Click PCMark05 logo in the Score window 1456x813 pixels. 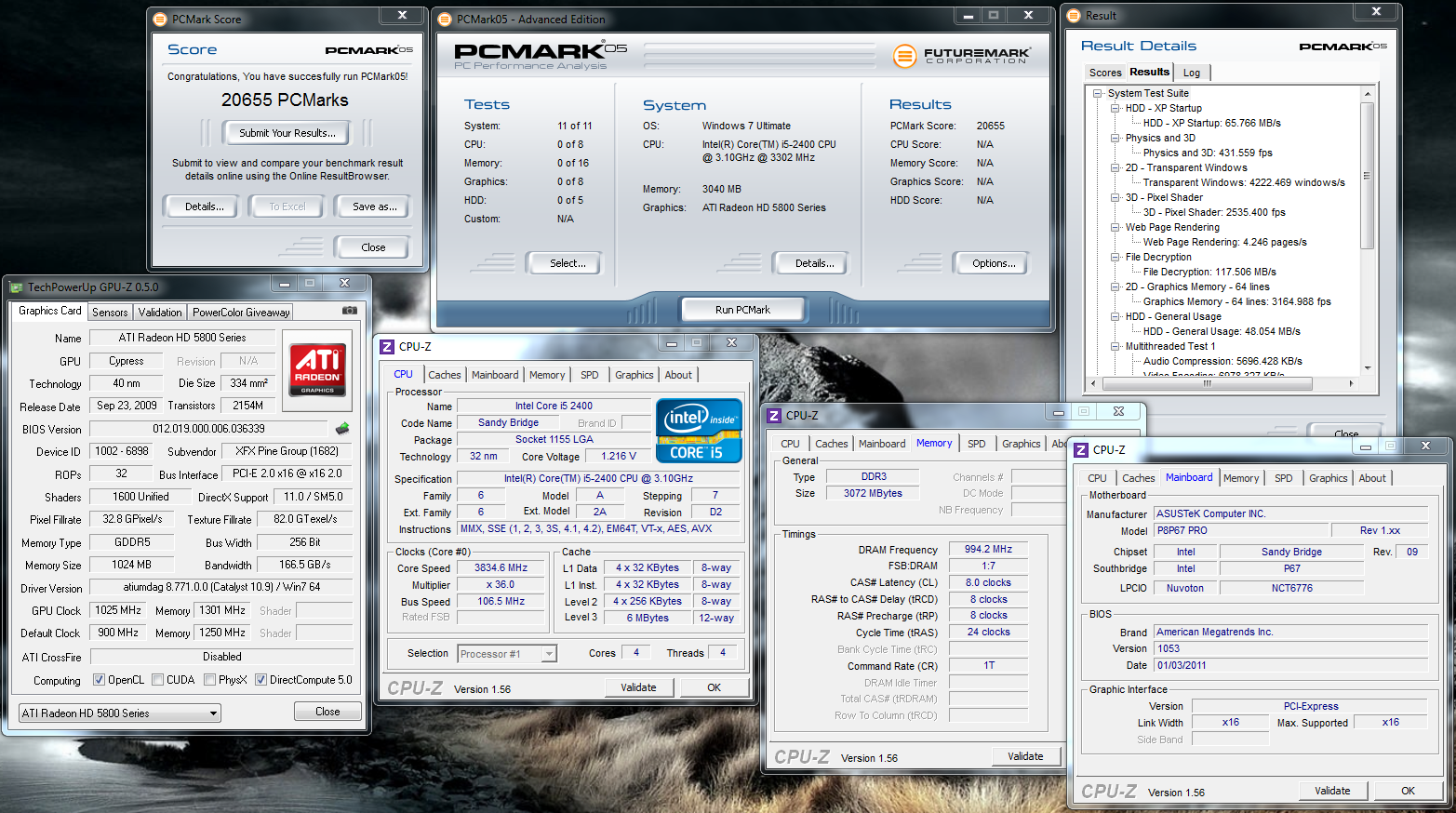click(369, 50)
